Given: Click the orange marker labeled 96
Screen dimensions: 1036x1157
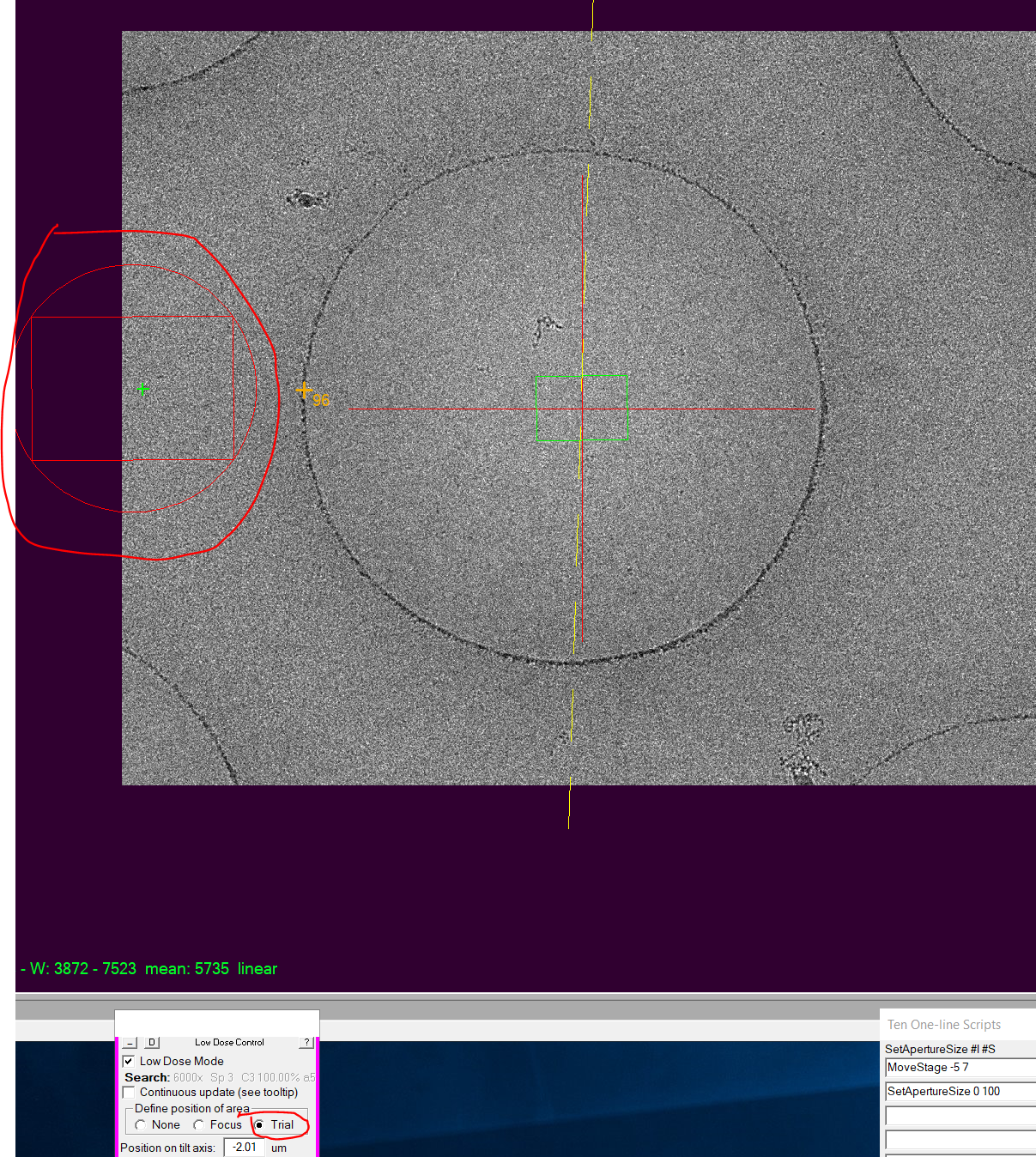Looking at the screenshot, I should (304, 391).
